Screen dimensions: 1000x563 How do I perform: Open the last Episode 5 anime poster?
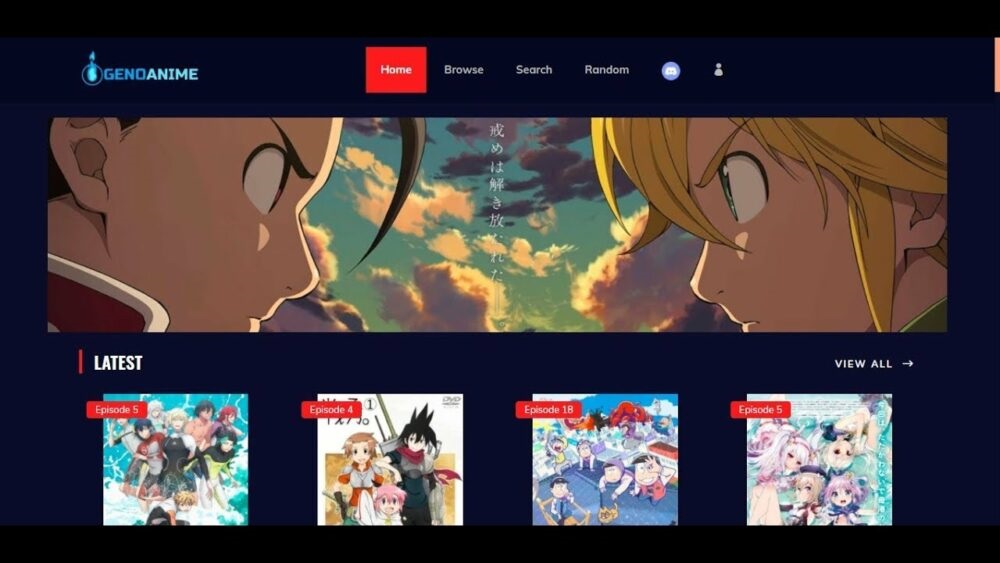pos(820,460)
